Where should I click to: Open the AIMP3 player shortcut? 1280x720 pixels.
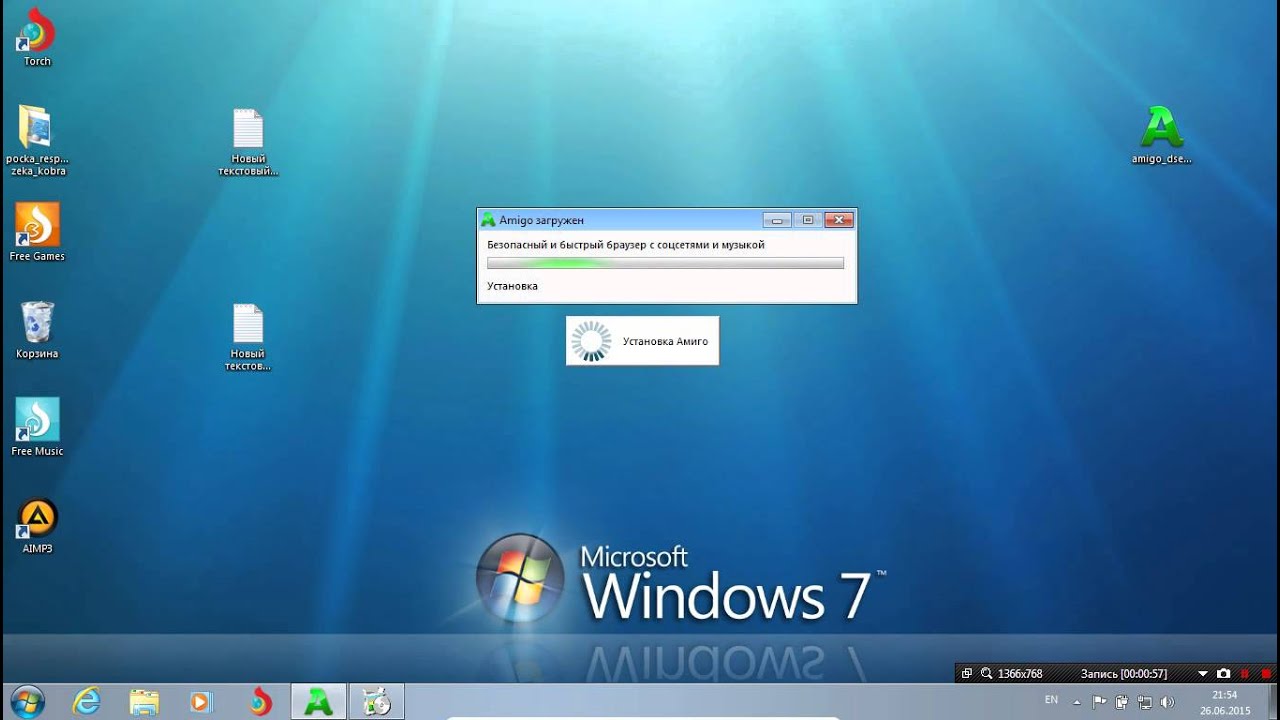[x=37, y=525]
